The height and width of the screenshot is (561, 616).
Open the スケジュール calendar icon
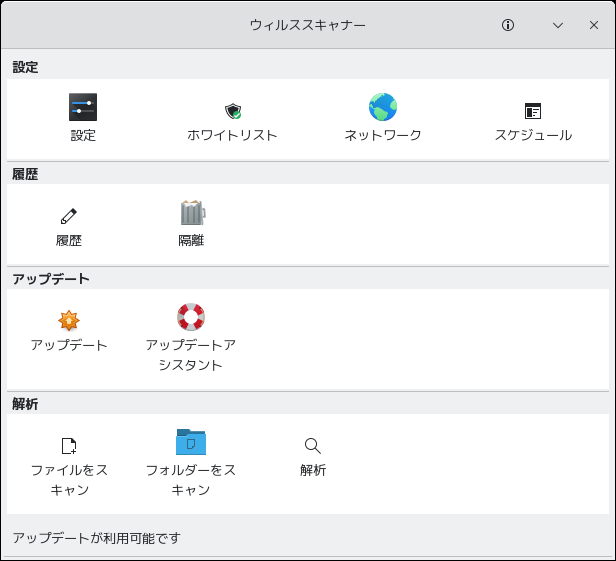tap(533, 110)
